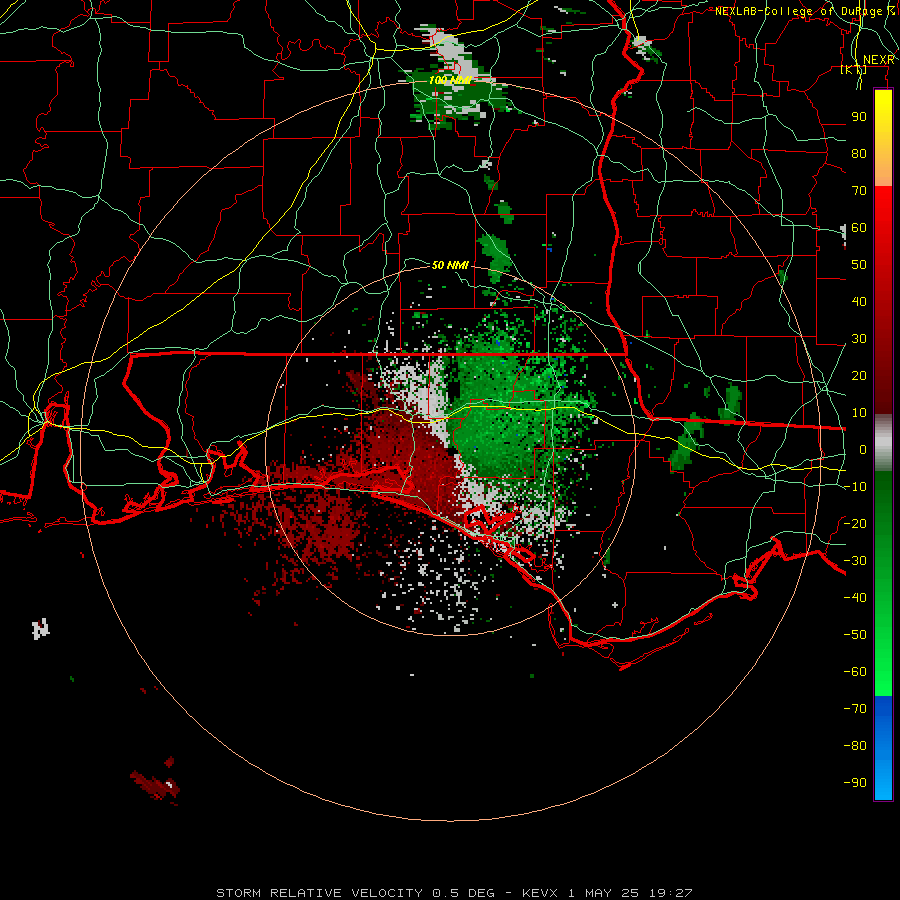
Task: Click the -50 value on velocity scale
Action: (855, 634)
